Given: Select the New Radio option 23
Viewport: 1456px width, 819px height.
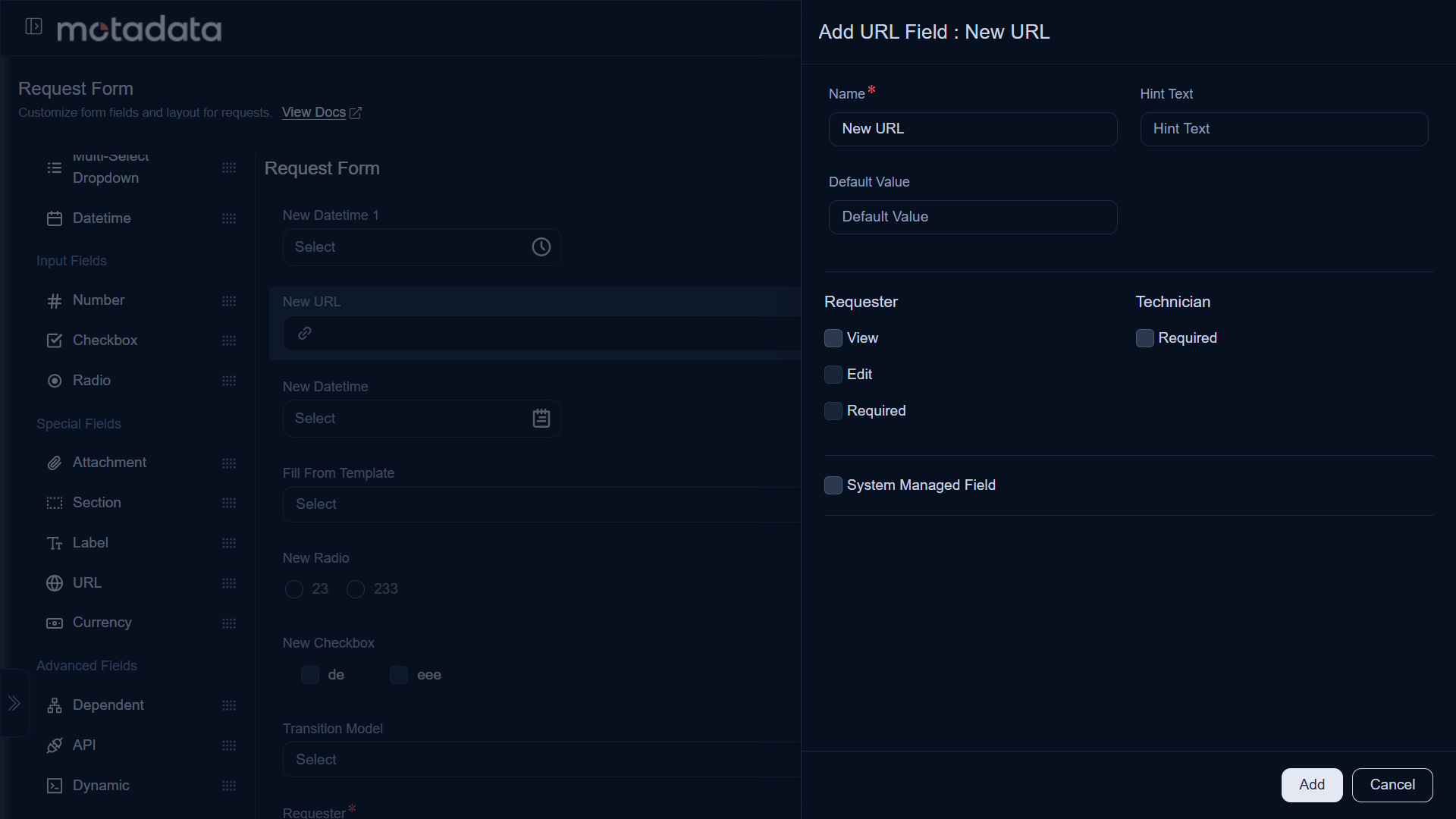Looking at the screenshot, I should coord(294,589).
